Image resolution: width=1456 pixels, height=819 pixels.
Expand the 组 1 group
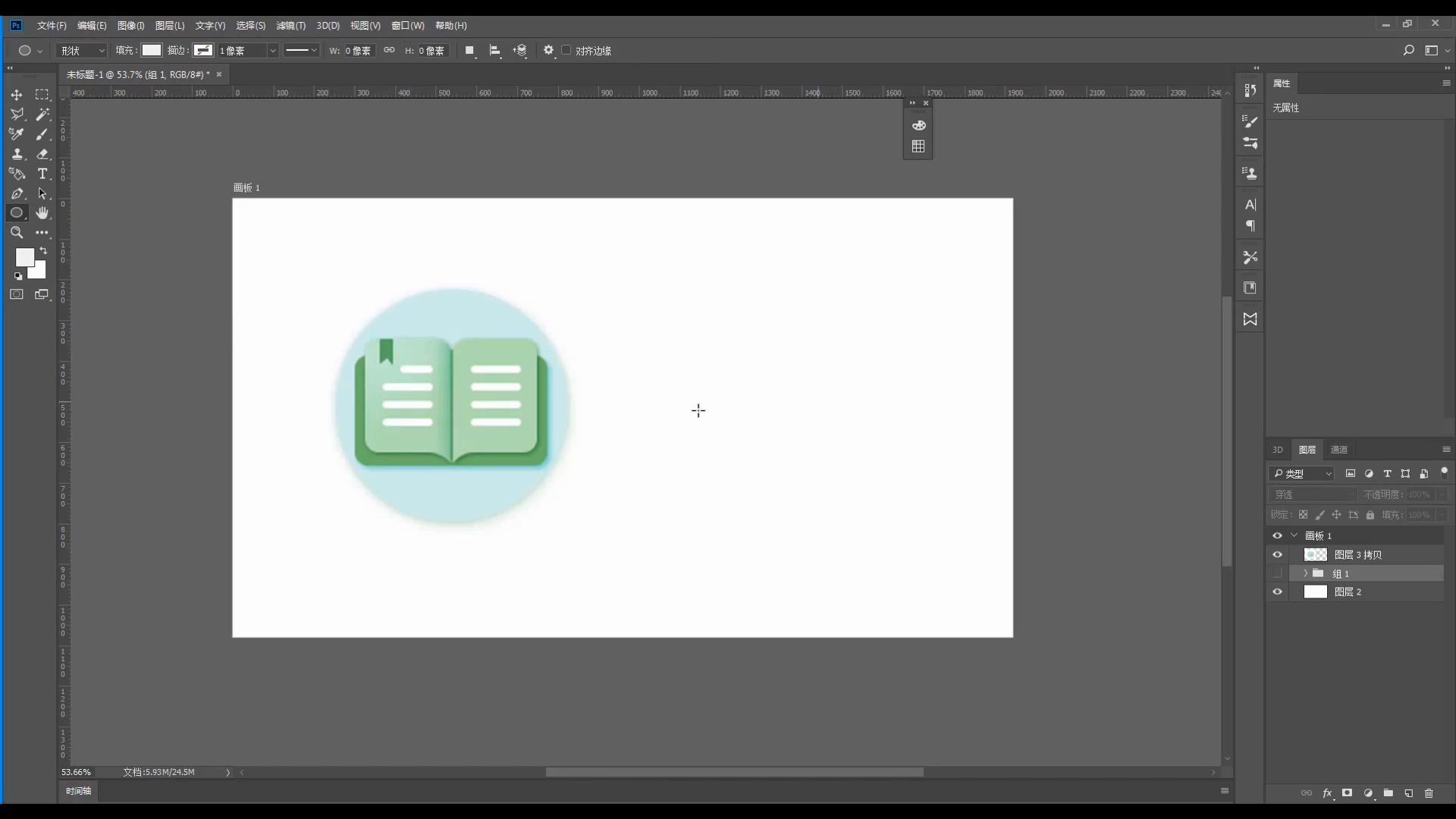pos(1305,573)
